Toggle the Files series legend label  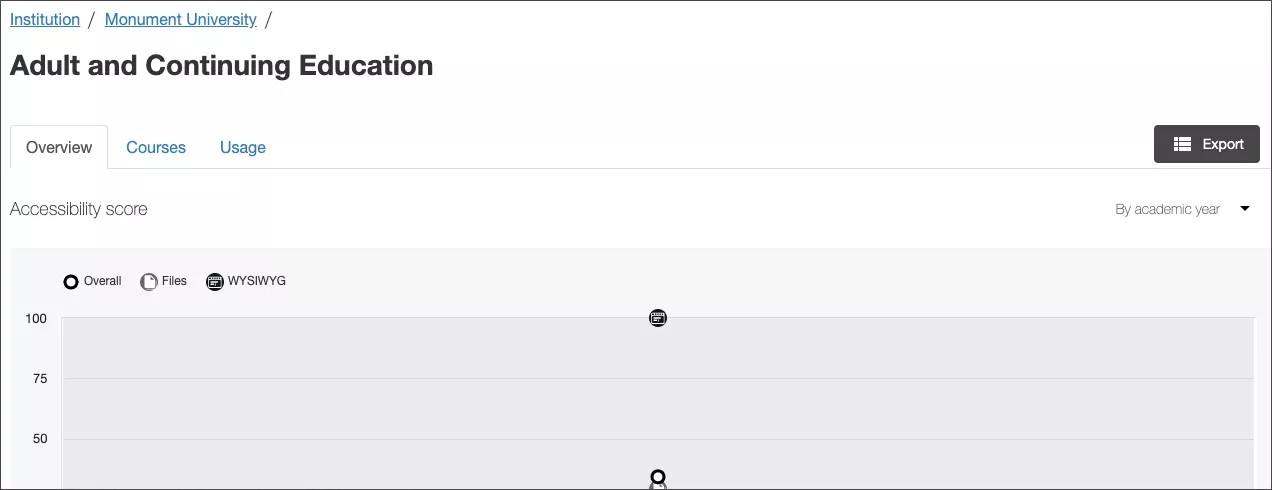pyautogui.click(x=174, y=281)
